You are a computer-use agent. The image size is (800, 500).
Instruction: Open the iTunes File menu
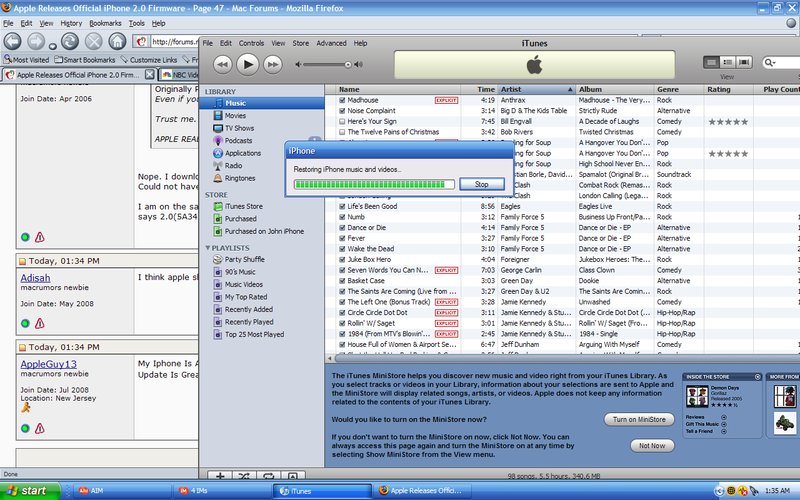[x=208, y=43]
